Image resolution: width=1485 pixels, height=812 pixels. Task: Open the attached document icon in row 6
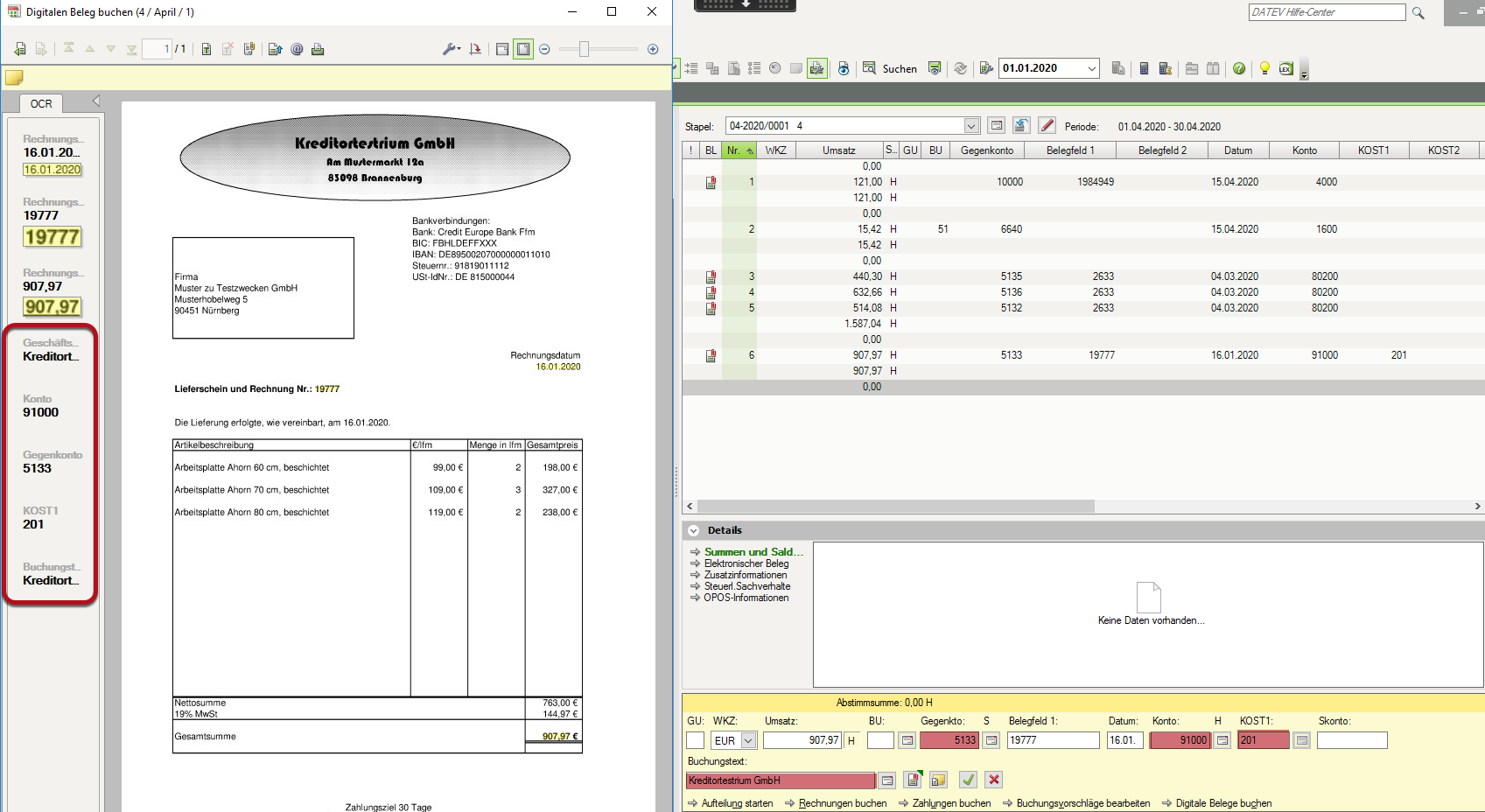pos(711,355)
